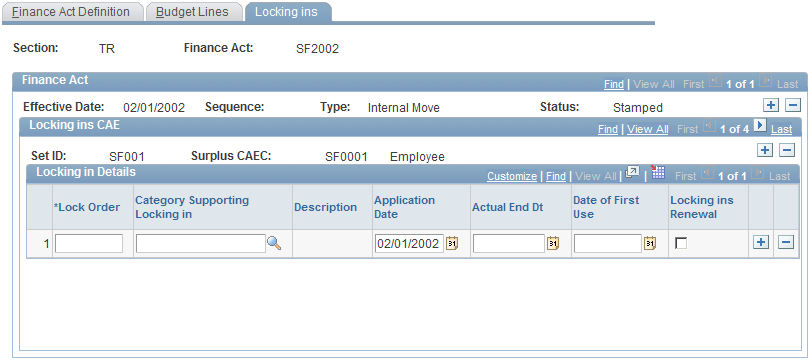Image resolution: width=812 pixels, height=364 pixels.
Task: Open the Application Date calendar picker
Action: 452,243
